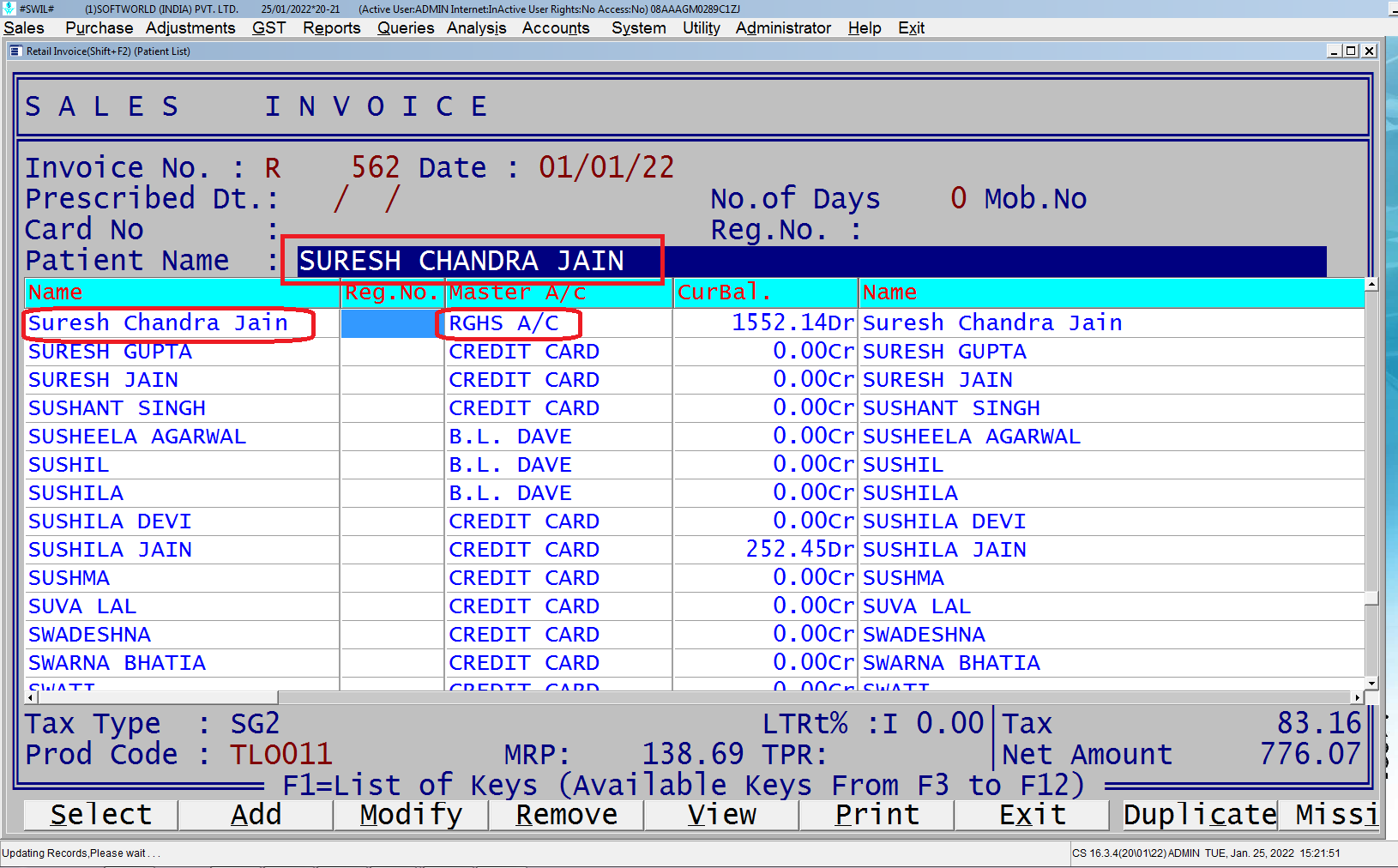Screen dimensions: 1398x868
Task: Click the horizontal scroll left arrow
Action: pos(32,697)
